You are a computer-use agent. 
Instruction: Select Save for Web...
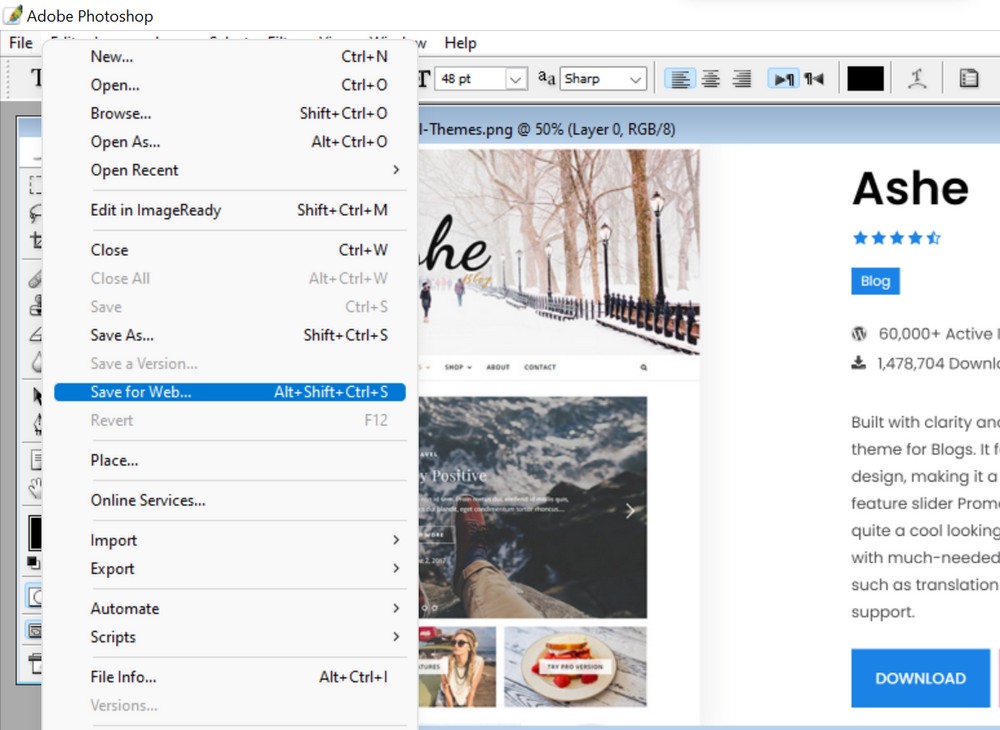[x=230, y=392]
